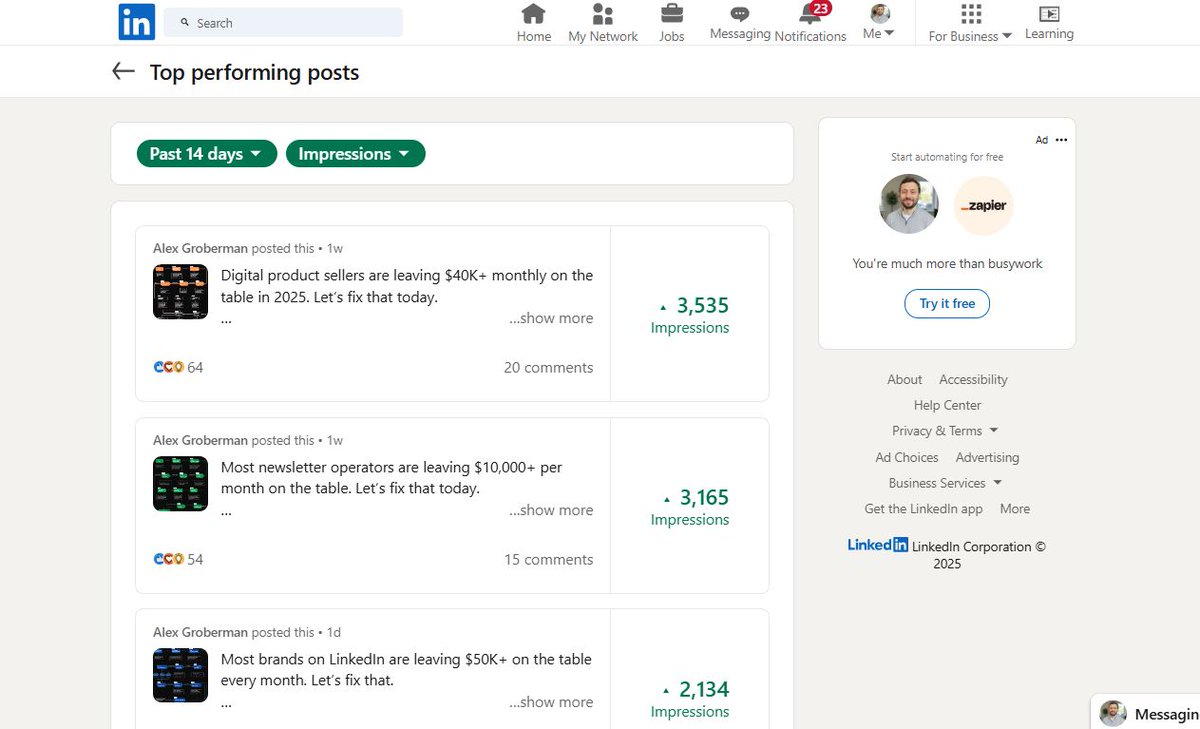The height and width of the screenshot is (729, 1200).
Task: Go back using the left arrow
Action: (123, 71)
